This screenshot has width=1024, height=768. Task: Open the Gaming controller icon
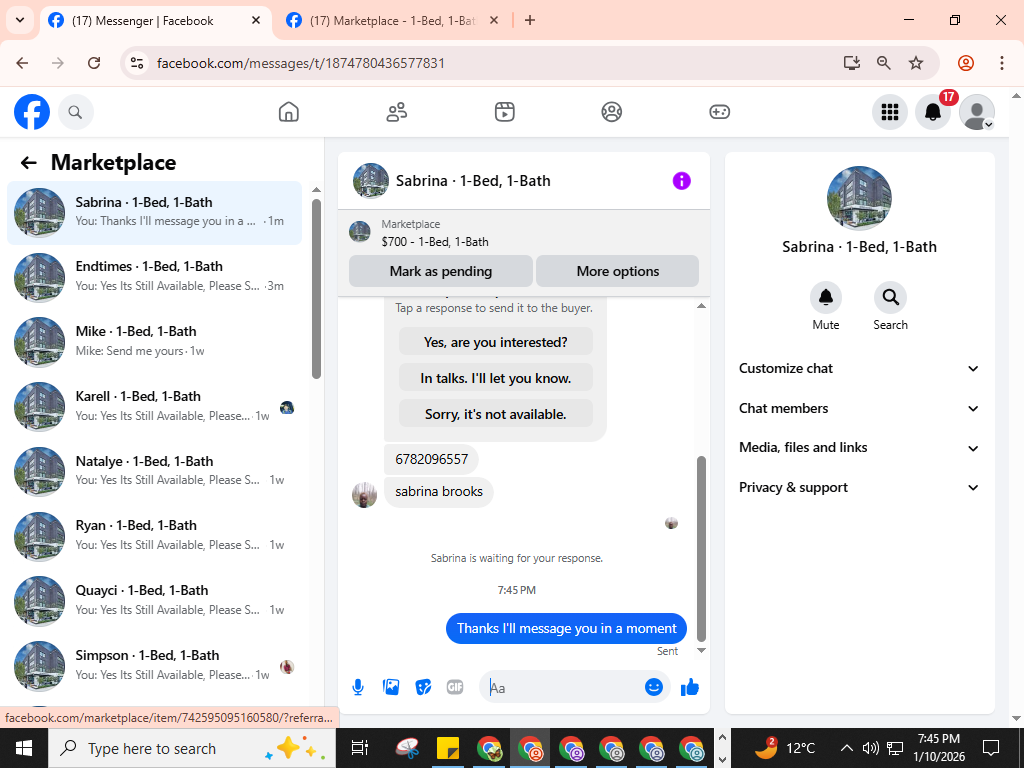point(720,112)
